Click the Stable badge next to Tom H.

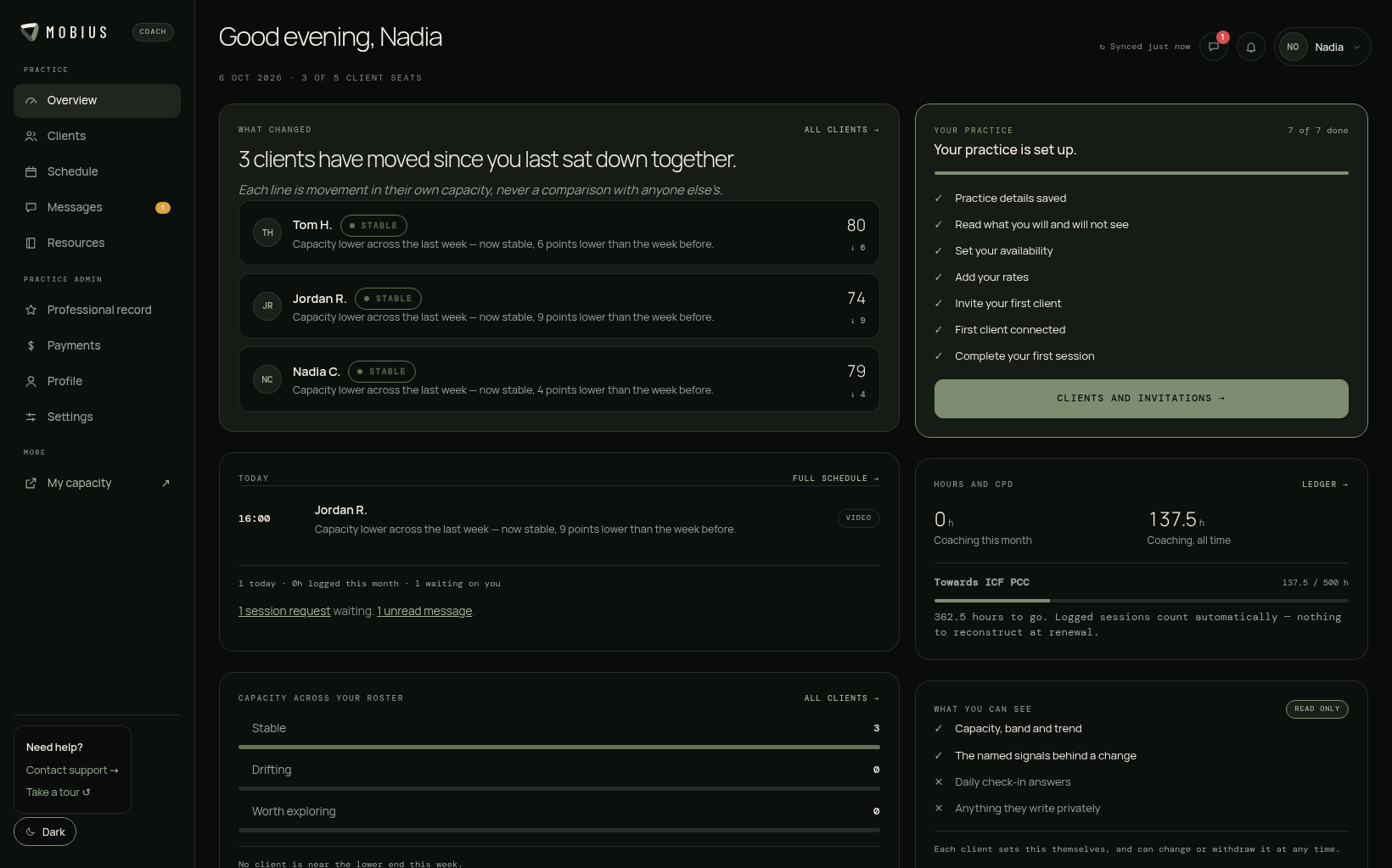tap(373, 226)
